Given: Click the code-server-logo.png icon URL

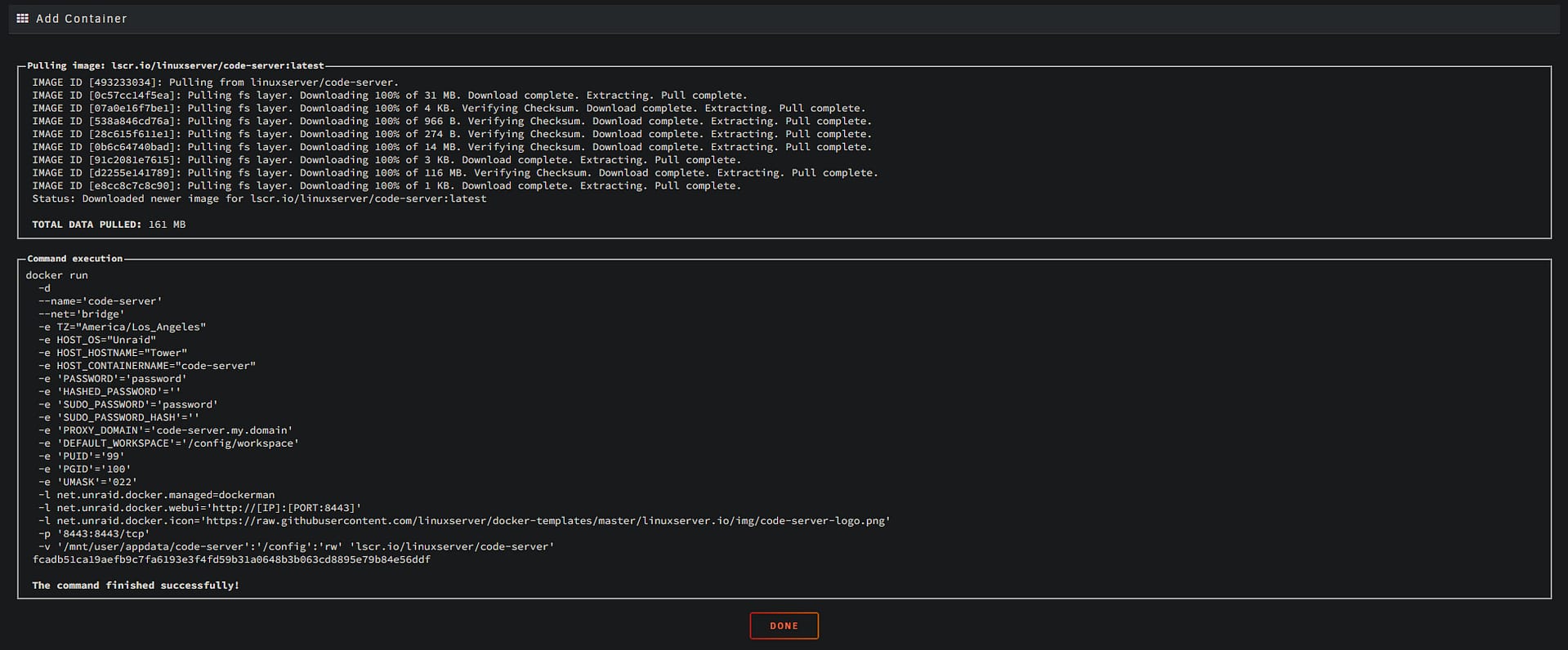Looking at the screenshot, I should (x=547, y=520).
